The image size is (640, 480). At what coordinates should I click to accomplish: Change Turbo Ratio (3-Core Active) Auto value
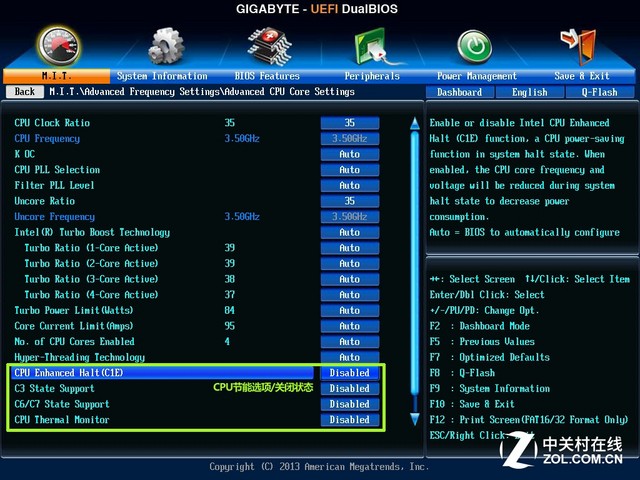[350, 279]
